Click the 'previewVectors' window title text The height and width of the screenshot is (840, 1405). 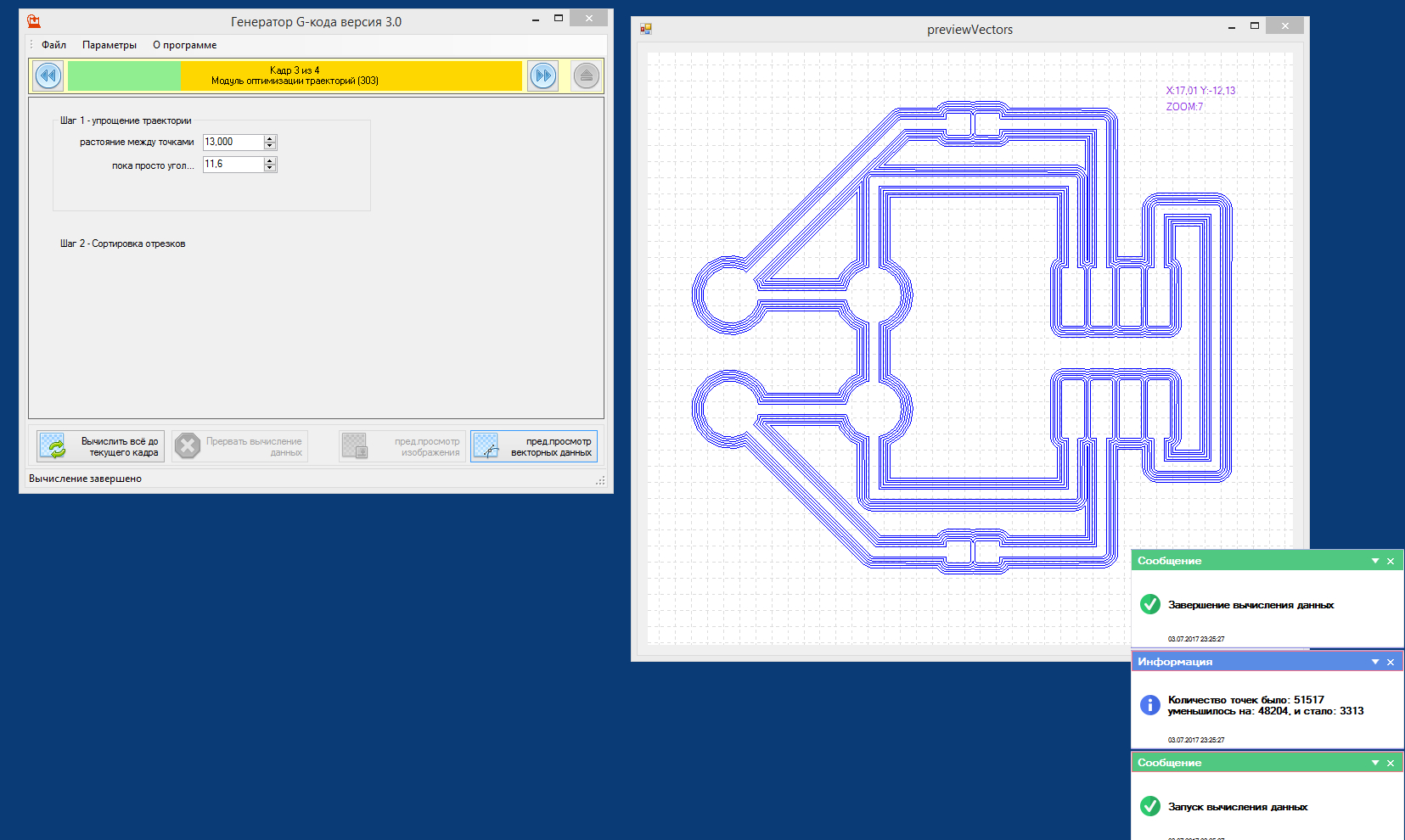tap(969, 30)
